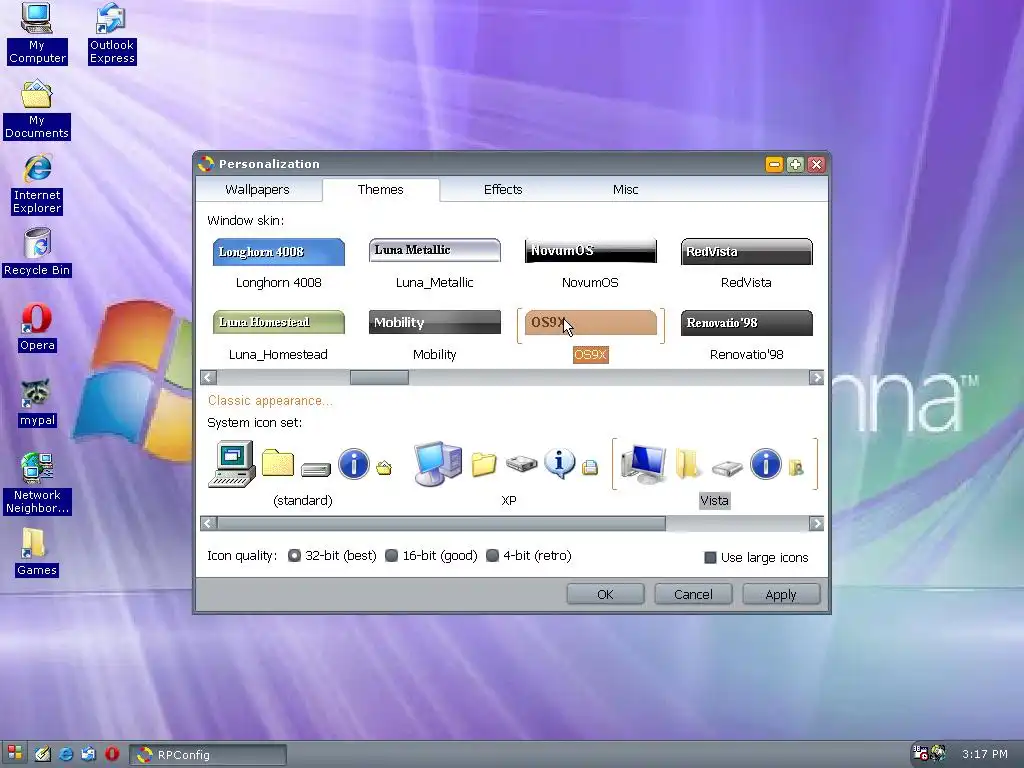
Task: Minimize the Personalization window
Action: click(x=774, y=165)
